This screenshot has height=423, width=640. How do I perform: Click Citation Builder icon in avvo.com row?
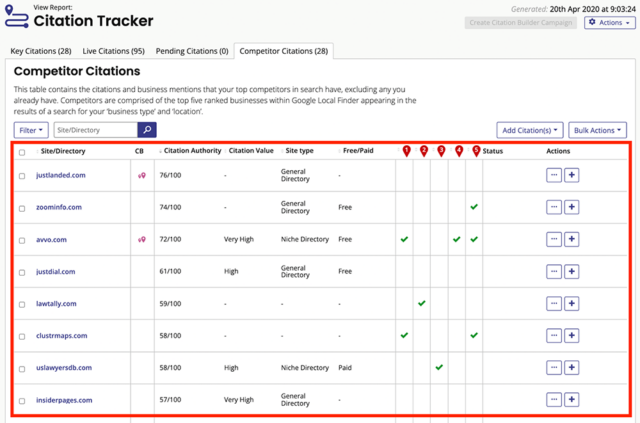point(142,240)
